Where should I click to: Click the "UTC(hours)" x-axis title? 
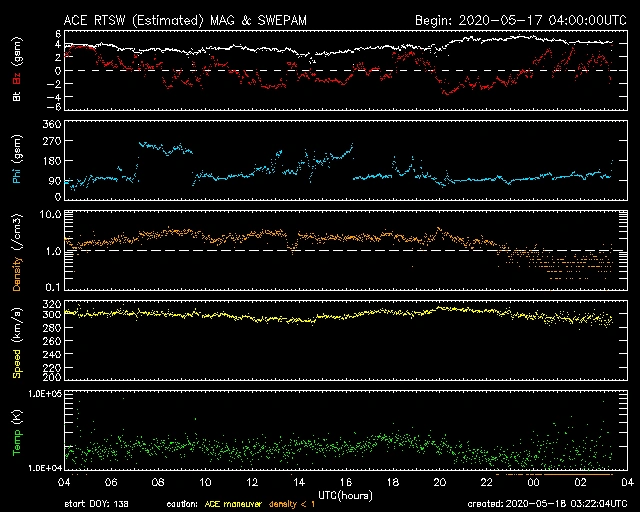point(345,495)
